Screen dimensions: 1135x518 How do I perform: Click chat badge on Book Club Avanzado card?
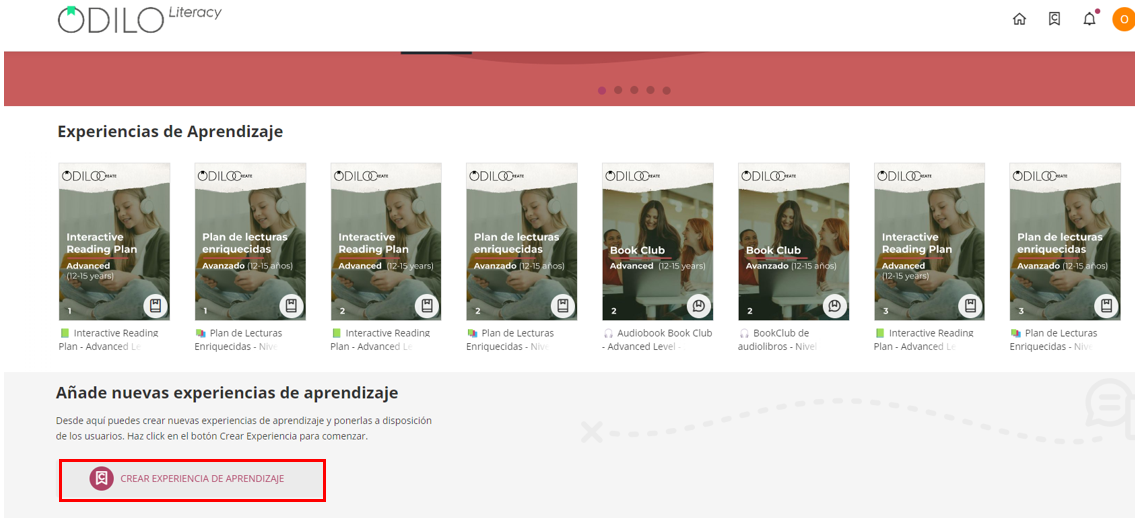point(835,306)
